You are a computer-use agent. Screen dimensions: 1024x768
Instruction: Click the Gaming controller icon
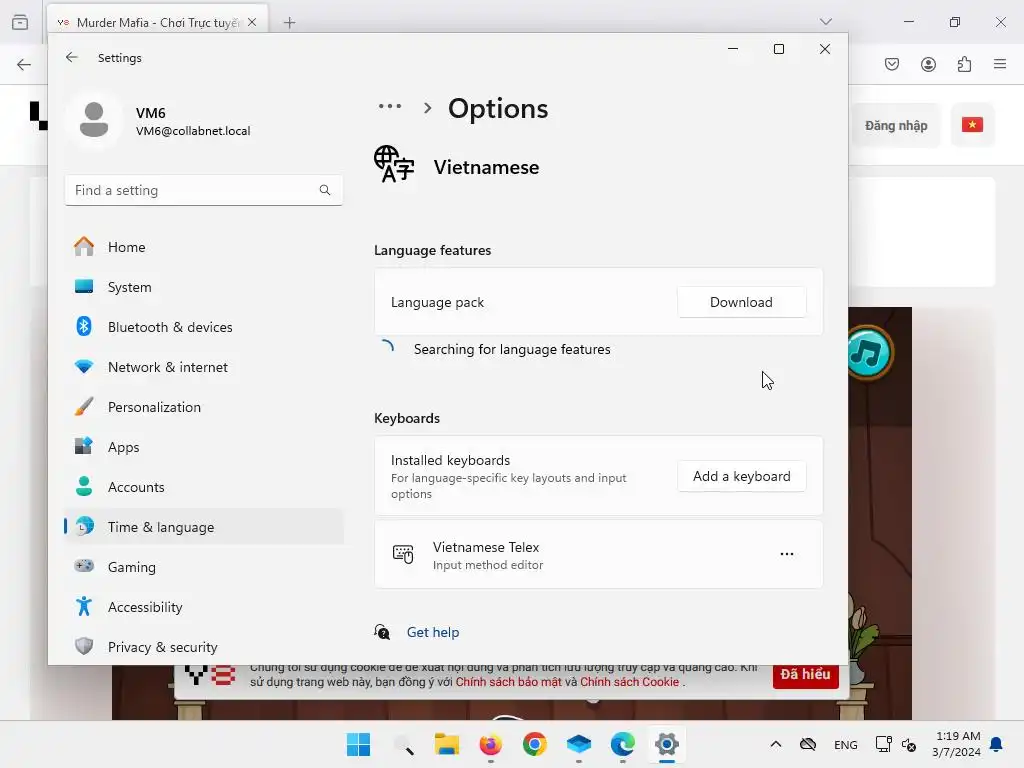84,566
